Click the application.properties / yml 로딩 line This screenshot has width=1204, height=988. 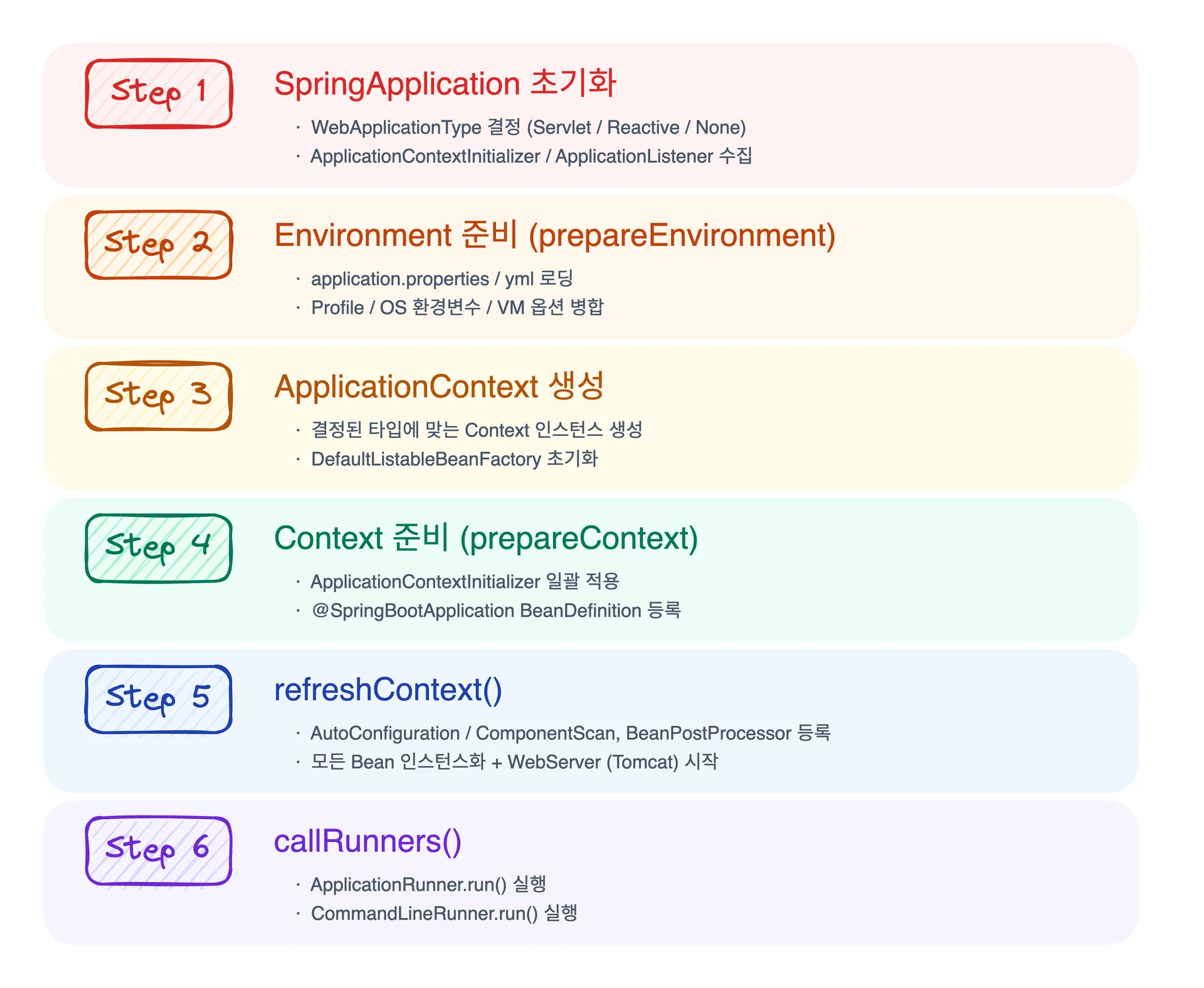tap(442, 279)
